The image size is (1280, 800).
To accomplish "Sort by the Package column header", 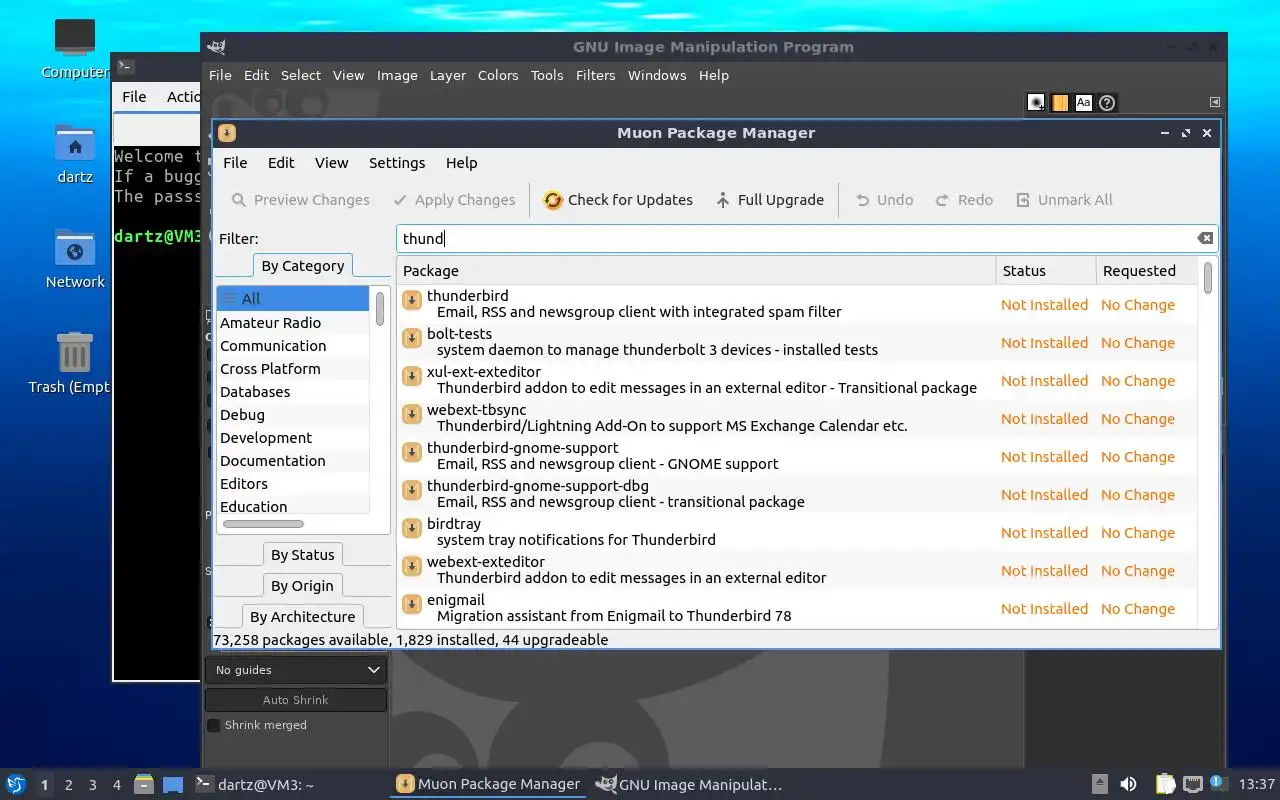I will (696, 271).
